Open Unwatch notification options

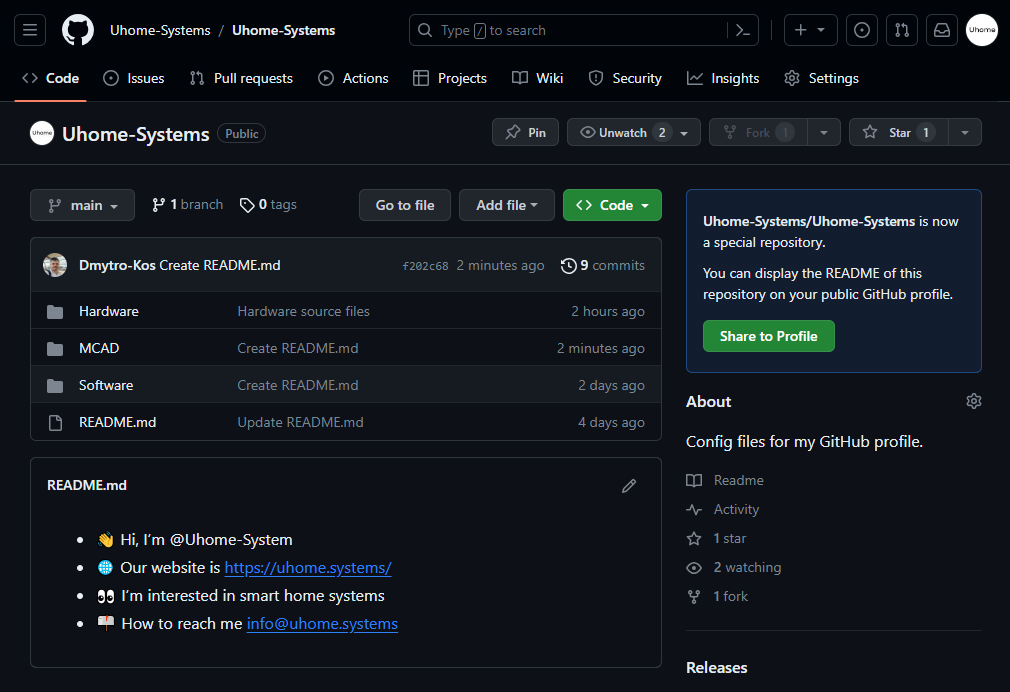[x=634, y=132]
